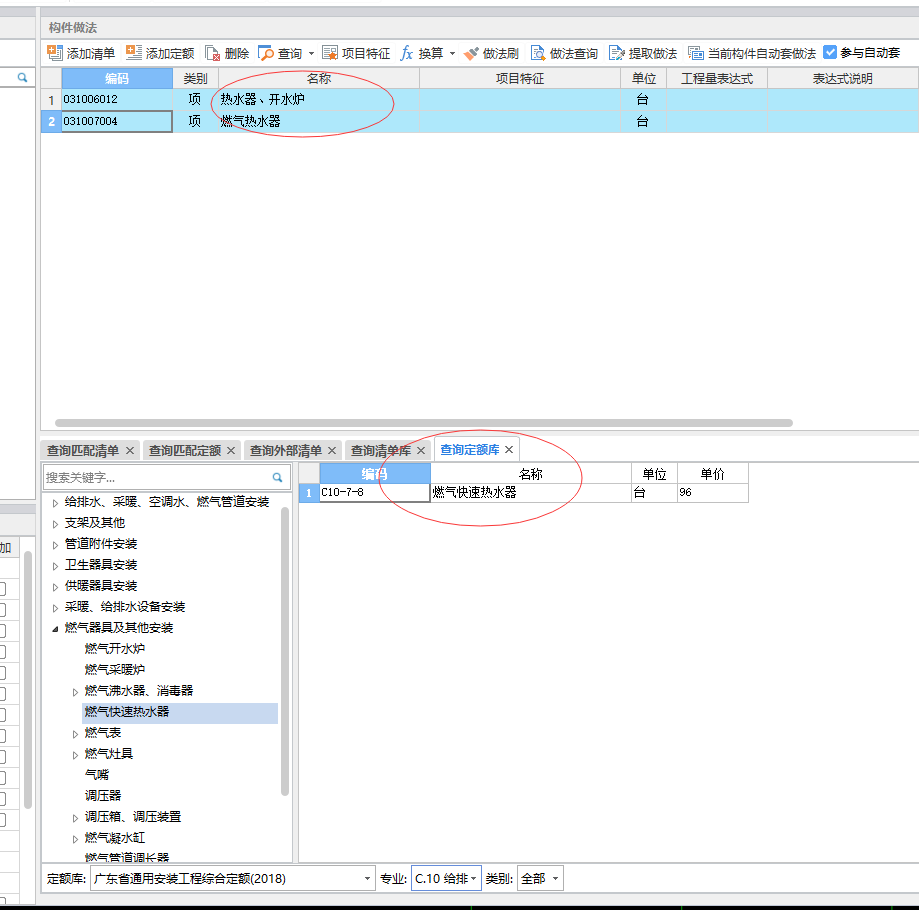Expand the 供暖器具安装 tree node

click(55, 587)
